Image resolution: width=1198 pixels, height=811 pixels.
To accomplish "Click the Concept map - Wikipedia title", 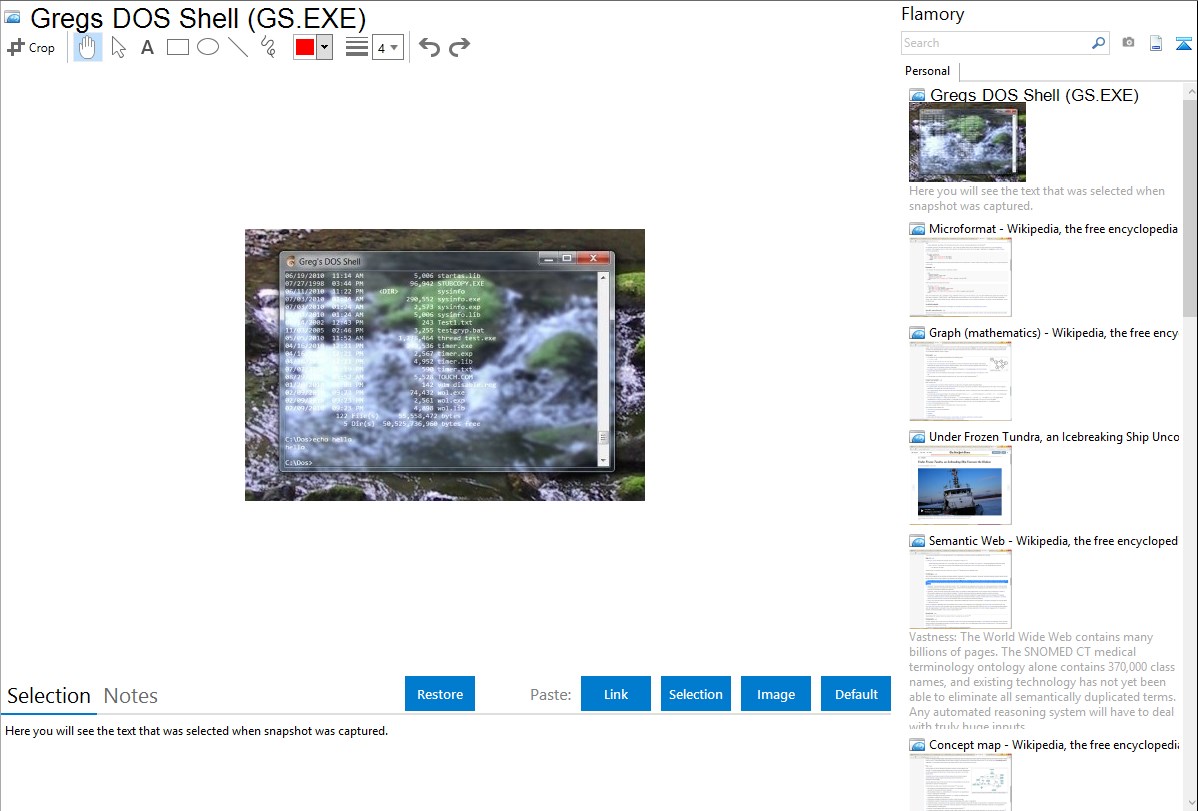I will coord(1053,744).
